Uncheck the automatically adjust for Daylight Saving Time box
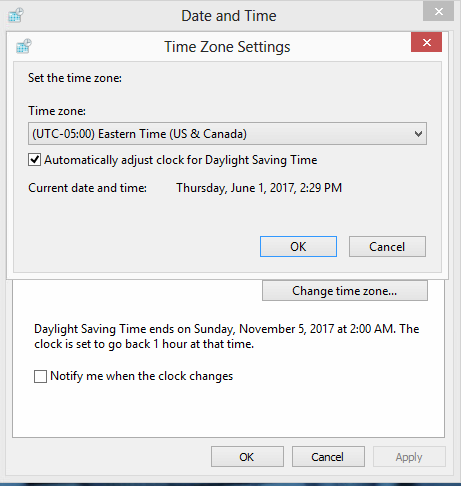461x486 pixels. click(x=34, y=160)
